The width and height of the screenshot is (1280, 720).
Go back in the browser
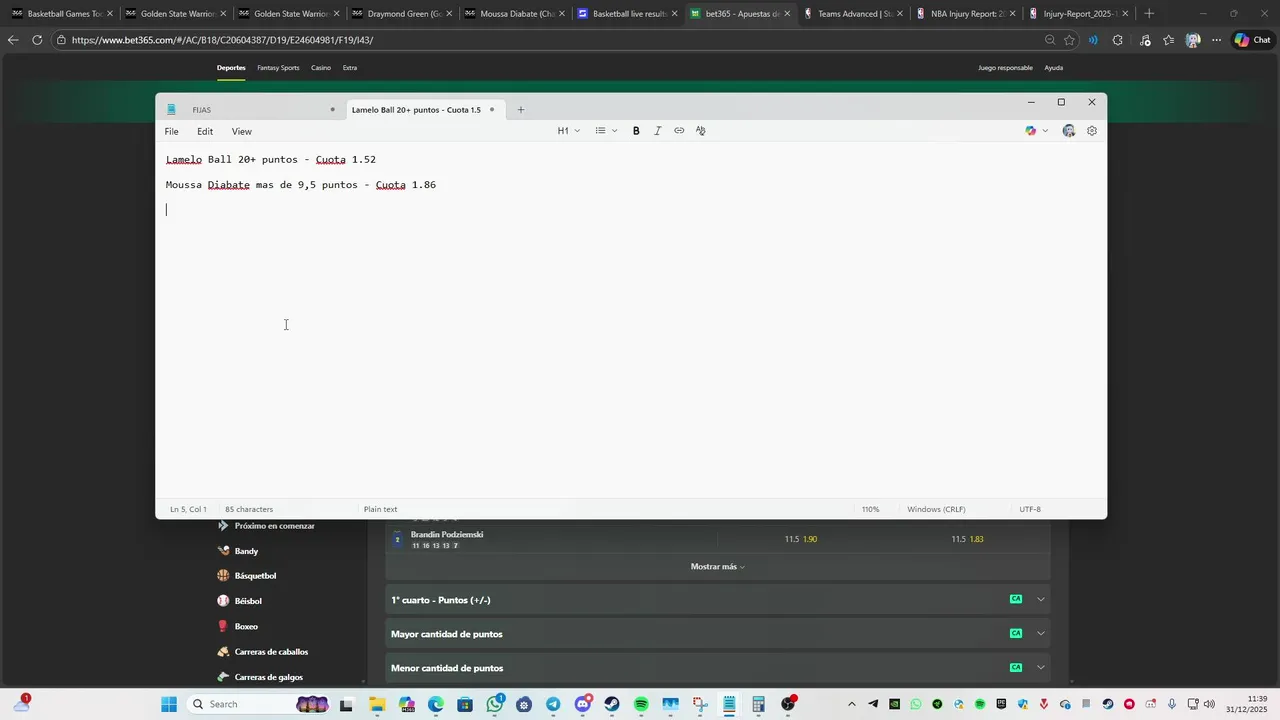pyautogui.click(x=13, y=40)
